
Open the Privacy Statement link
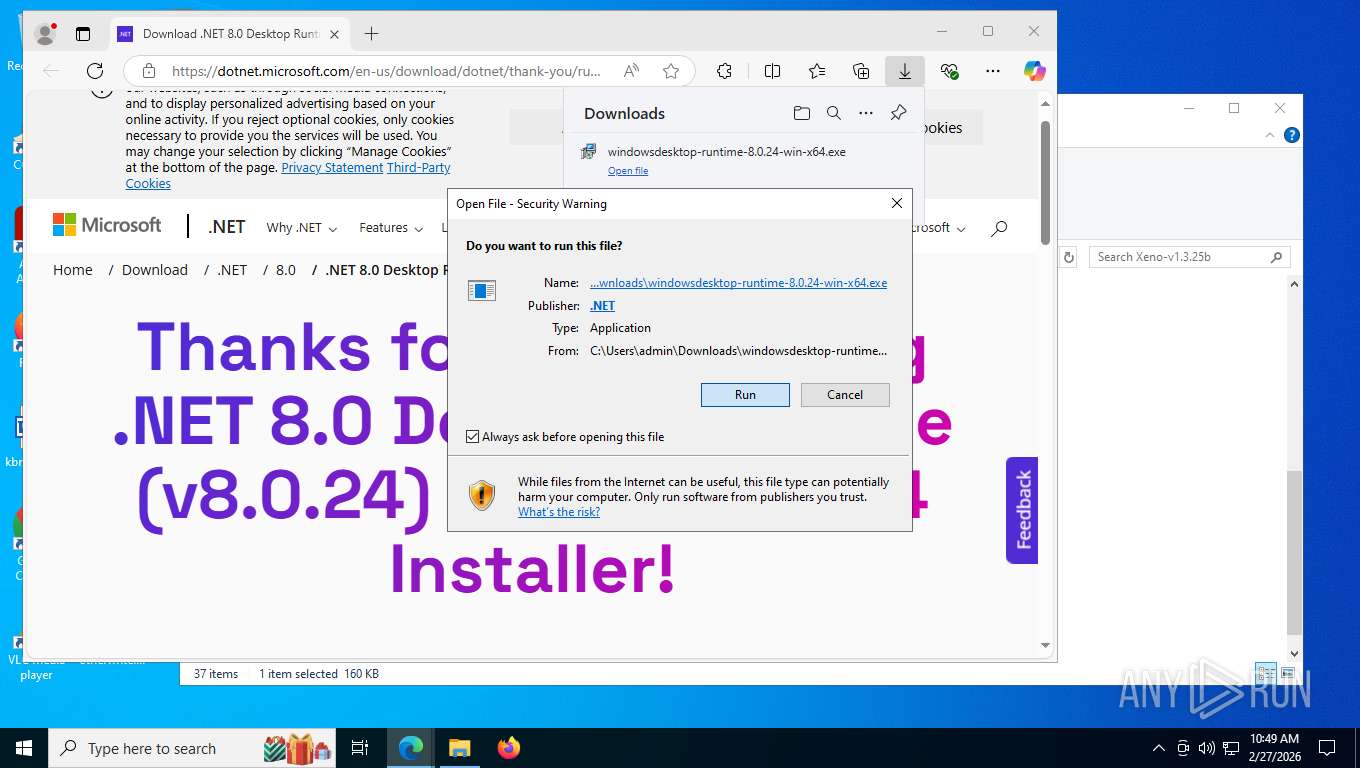pyautogui.click(x=332, y=168)
